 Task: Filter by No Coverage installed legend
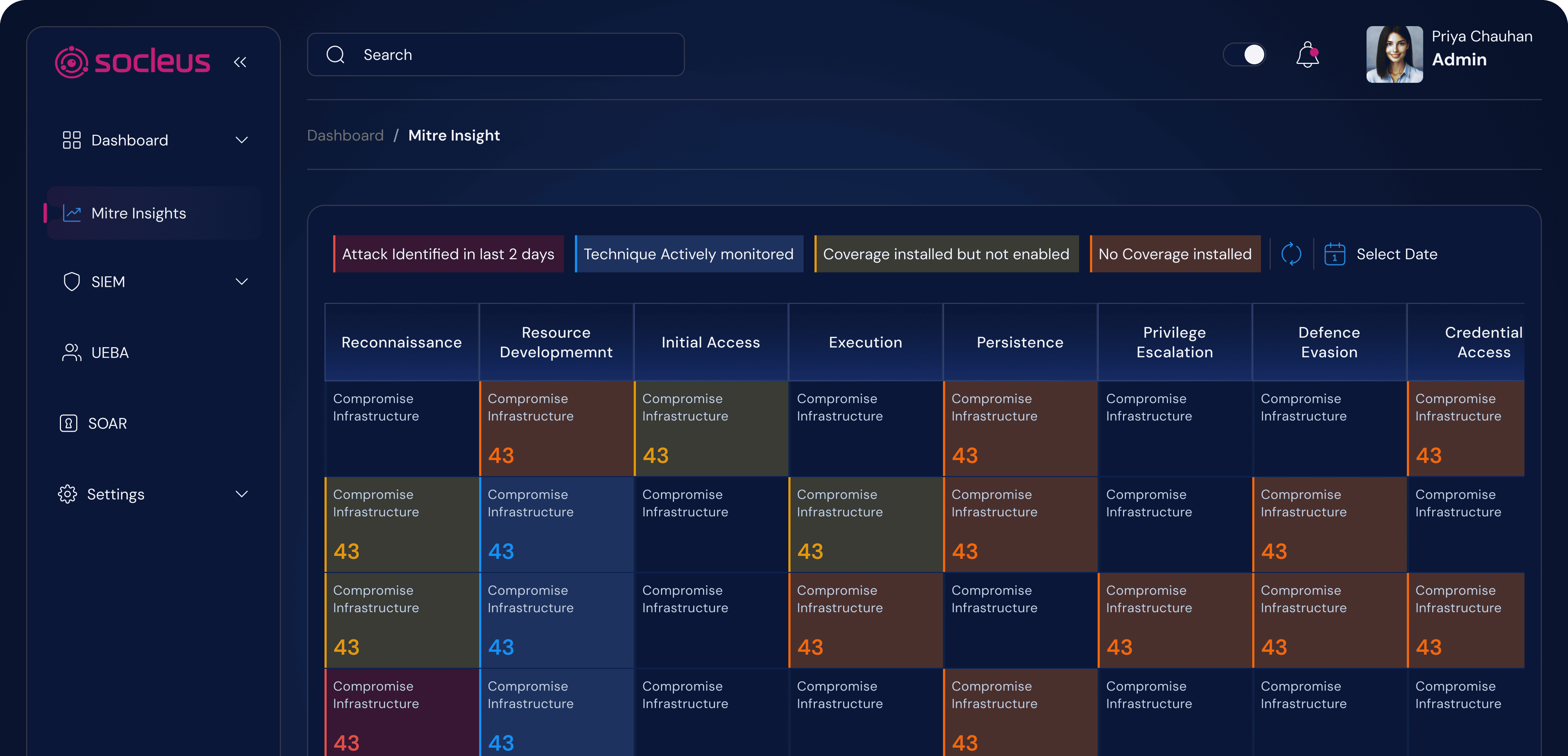1175,254
